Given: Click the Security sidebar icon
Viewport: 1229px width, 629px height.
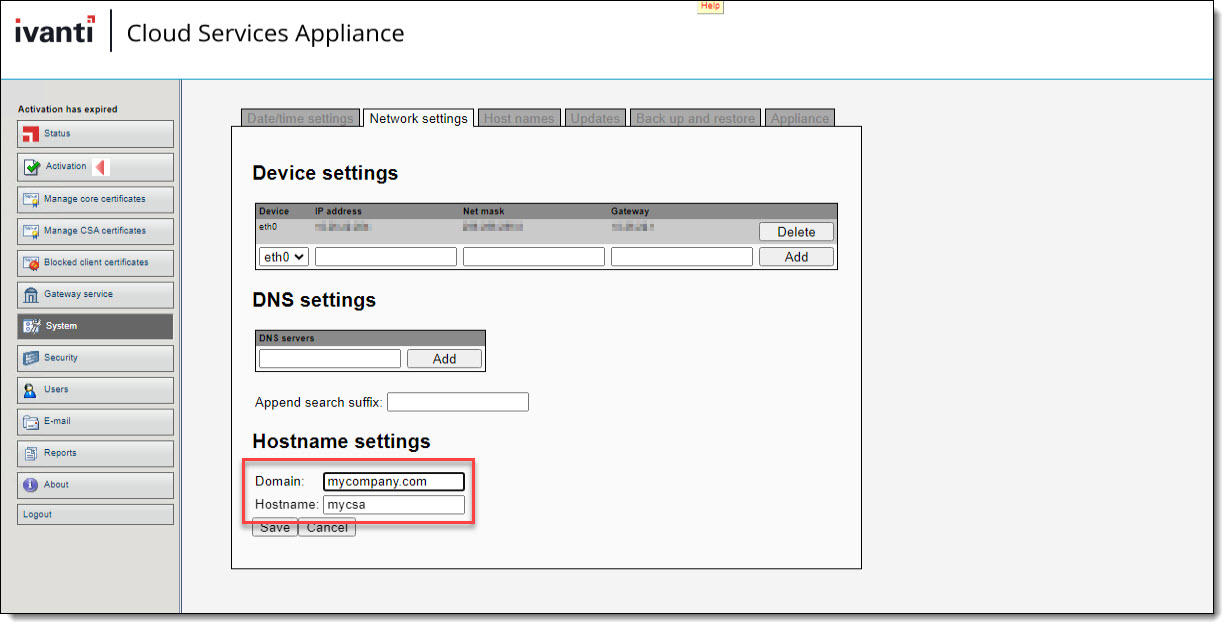Looking at the screenshot, I should click(x=31, y=358).
